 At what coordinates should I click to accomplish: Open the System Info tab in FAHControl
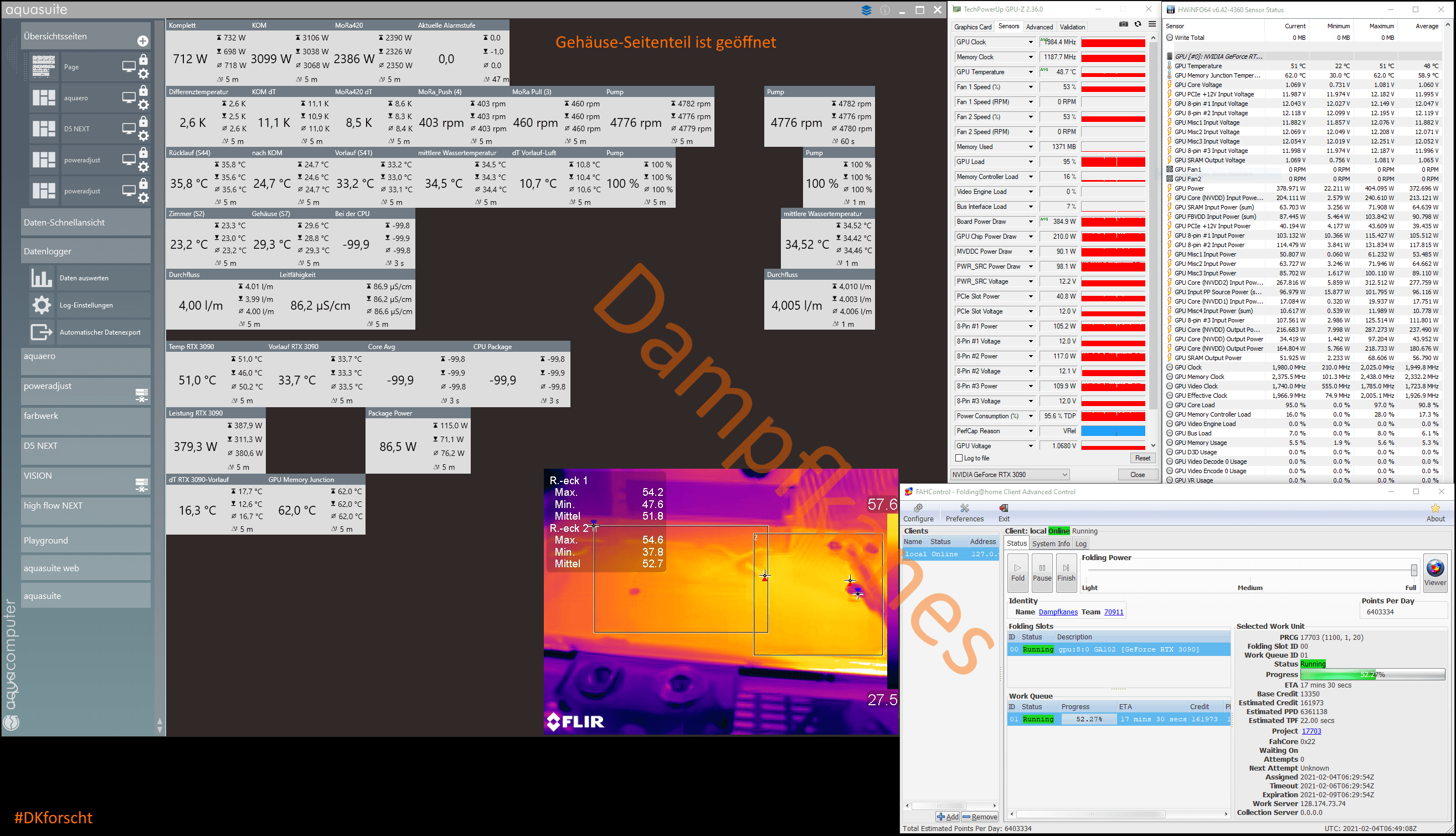pos(1051,543)
